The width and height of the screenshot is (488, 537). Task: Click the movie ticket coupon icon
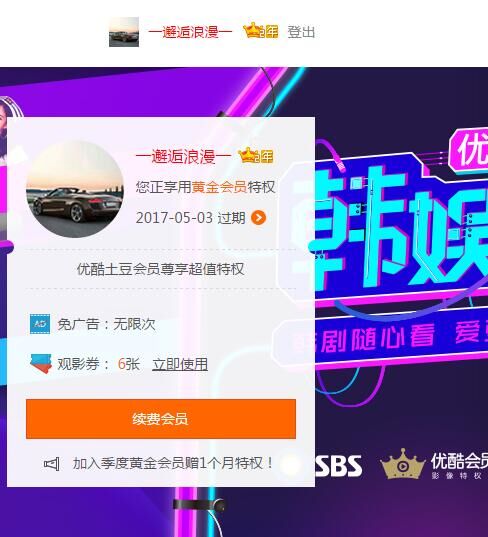(40, 363)
